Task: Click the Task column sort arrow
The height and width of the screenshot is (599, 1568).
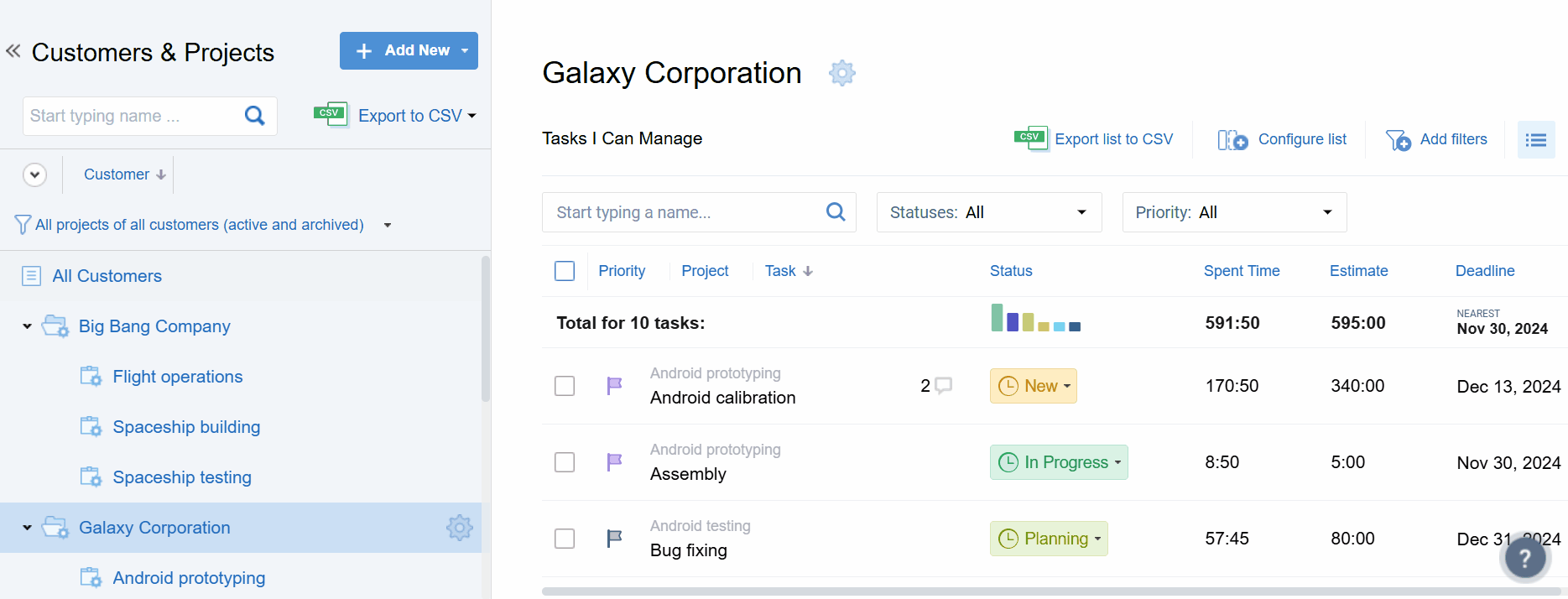Action: pyautogui.click(x=808, y=271)
